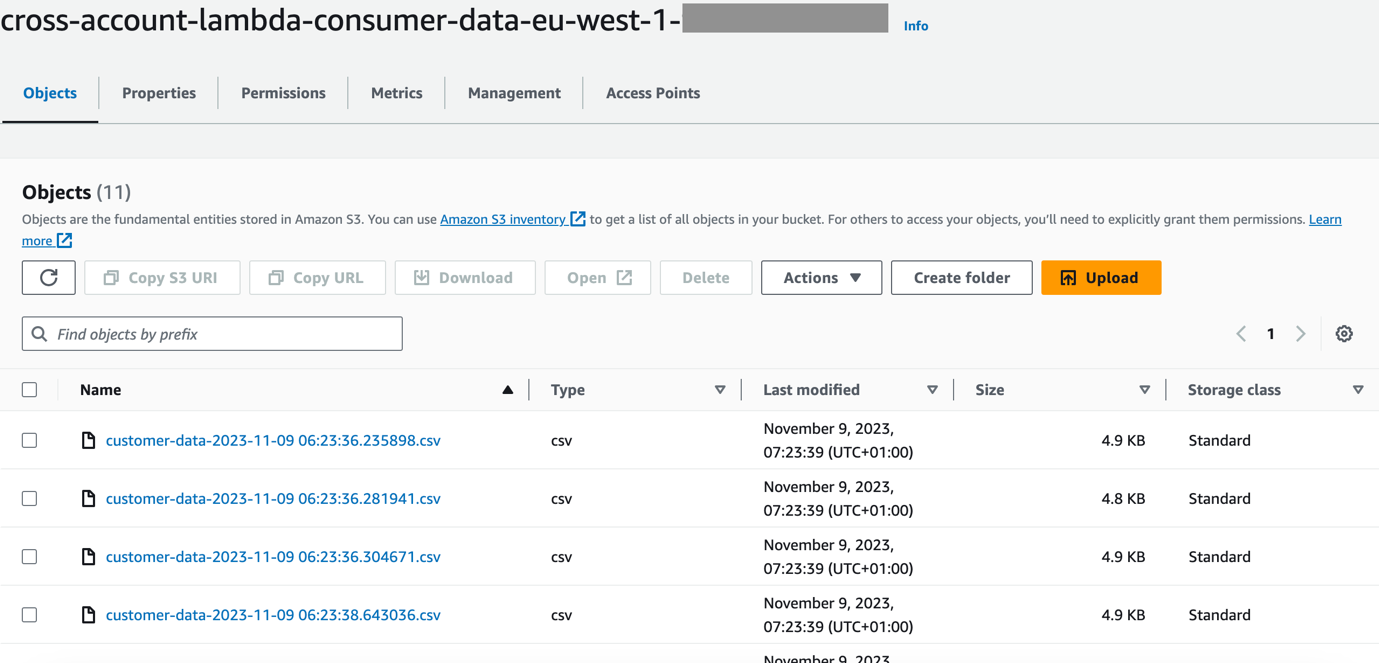This screenshot has width=1384, height=666.
Task: Click the Learn more external link icon
Action: (x=65, y=240)
